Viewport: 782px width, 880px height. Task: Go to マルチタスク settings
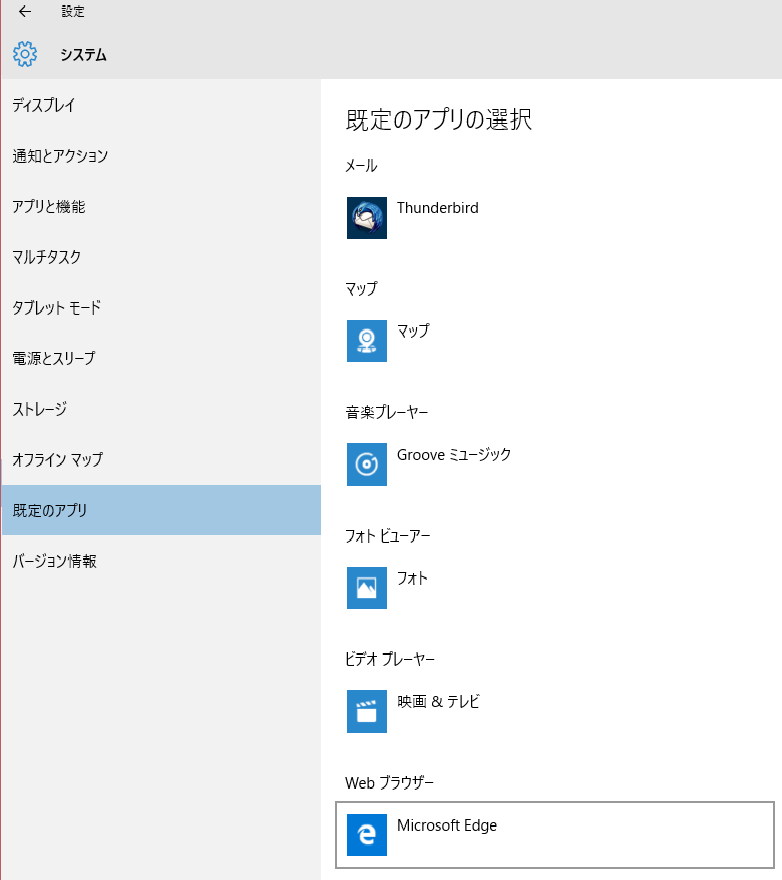coord(161,257)
